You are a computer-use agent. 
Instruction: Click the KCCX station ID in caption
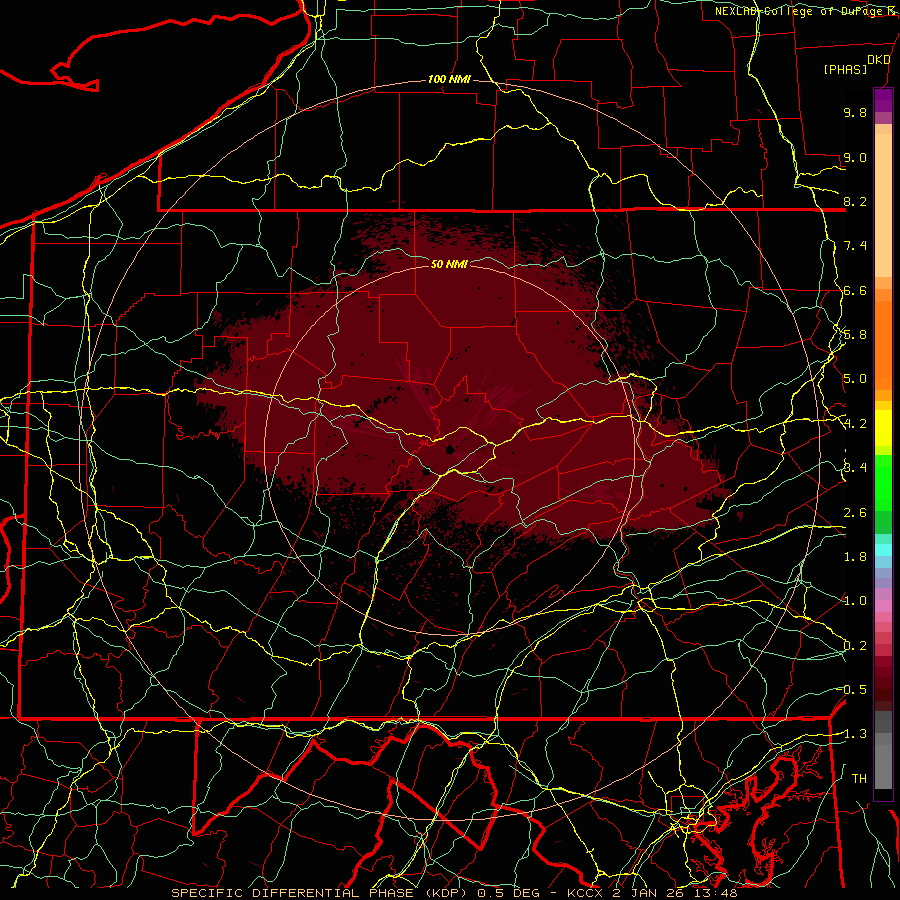[x=584, y=893]
